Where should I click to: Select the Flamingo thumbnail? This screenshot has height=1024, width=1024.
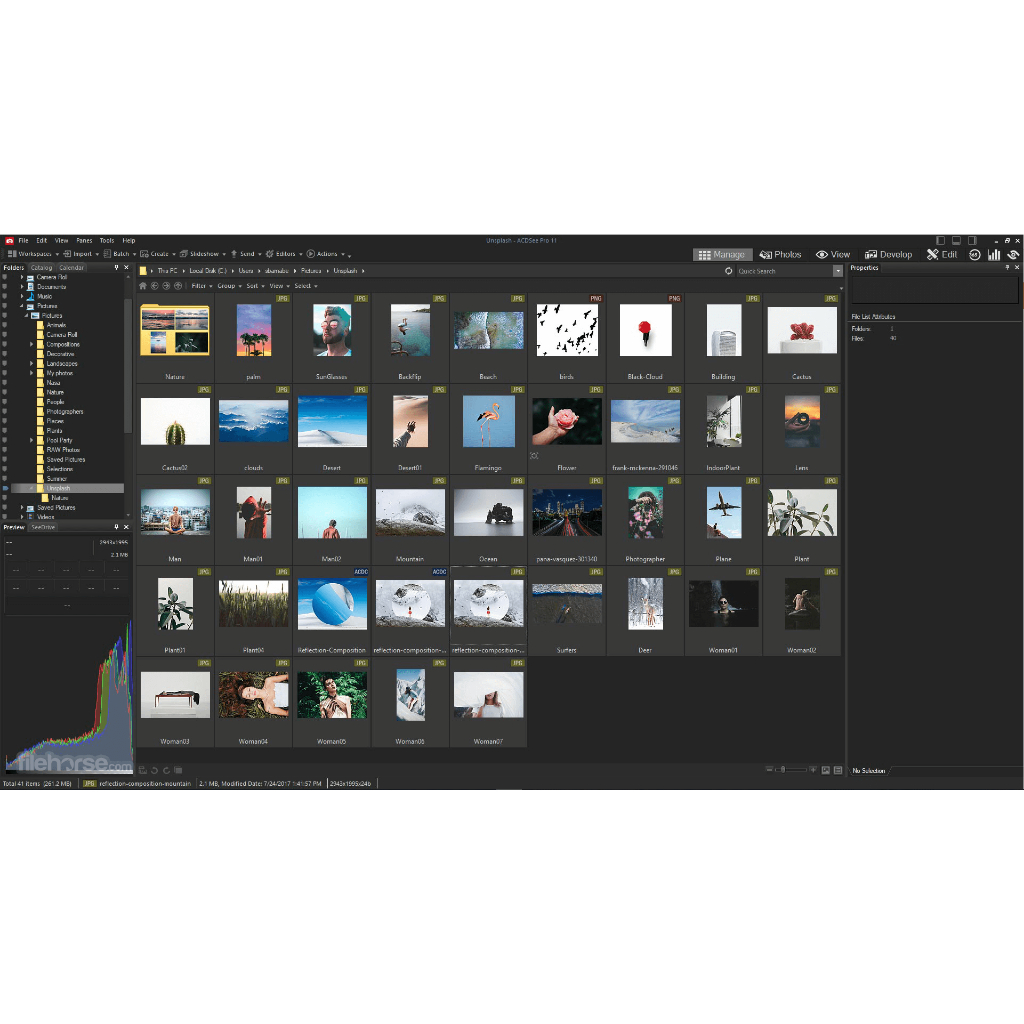[x=489, y=422]
